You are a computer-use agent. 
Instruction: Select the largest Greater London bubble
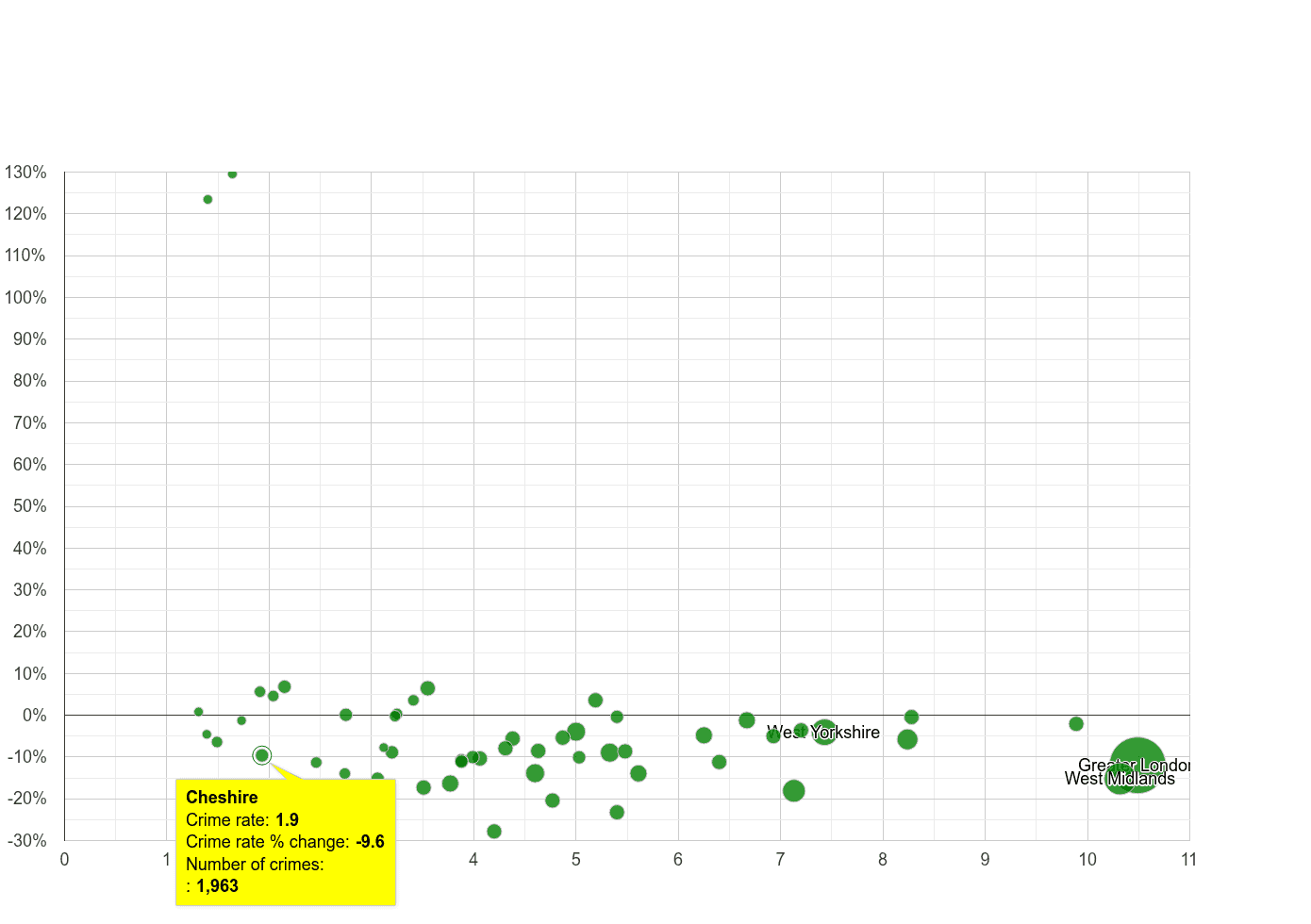(x=1137, y=766)
